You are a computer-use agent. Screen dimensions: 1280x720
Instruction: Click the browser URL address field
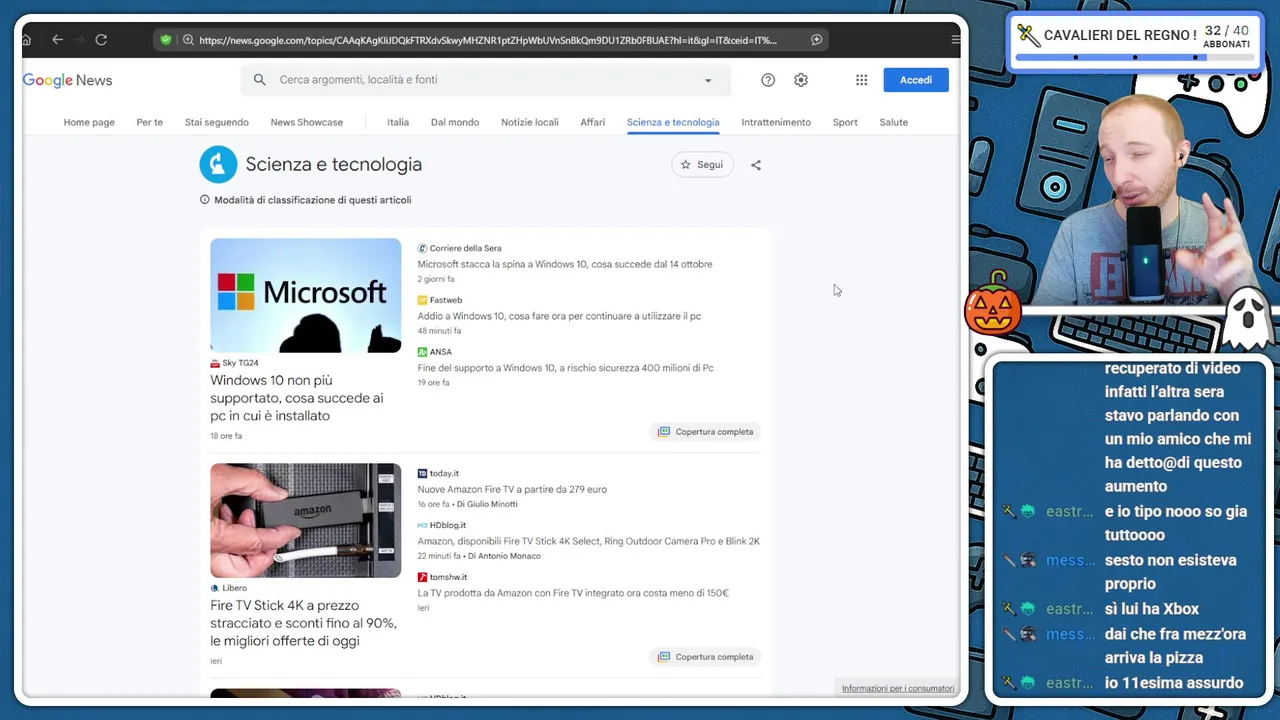(x=490, y=40)
